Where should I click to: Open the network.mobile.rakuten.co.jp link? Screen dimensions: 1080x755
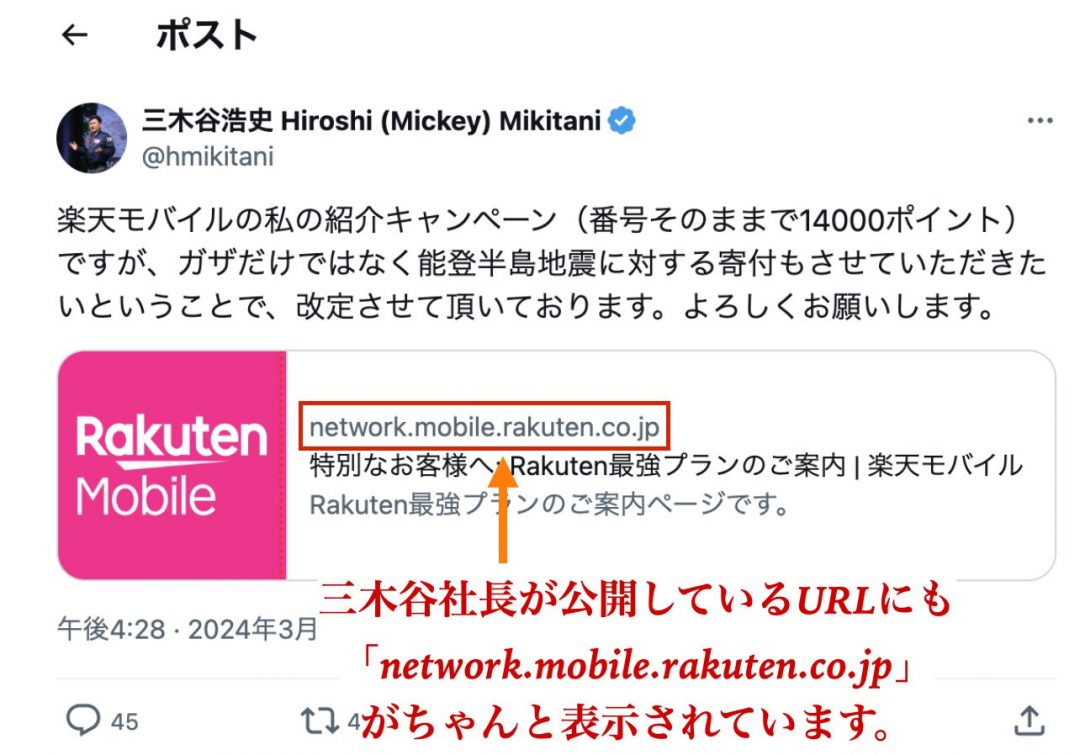[484, 427]
